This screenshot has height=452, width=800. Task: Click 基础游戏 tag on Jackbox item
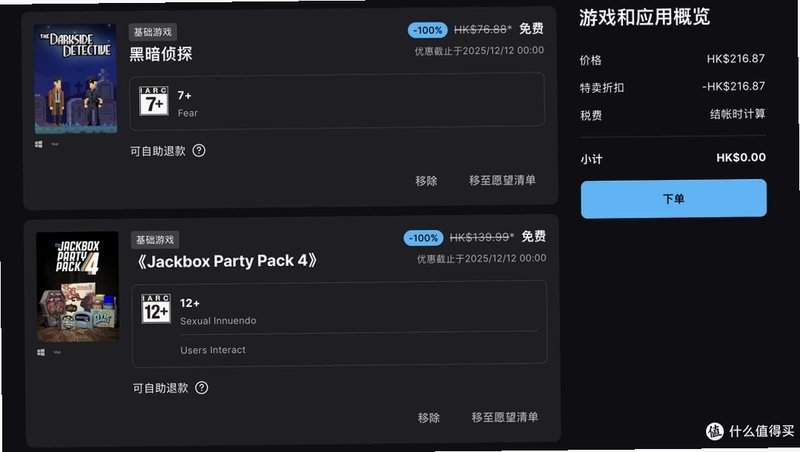[x=155, y=240]
